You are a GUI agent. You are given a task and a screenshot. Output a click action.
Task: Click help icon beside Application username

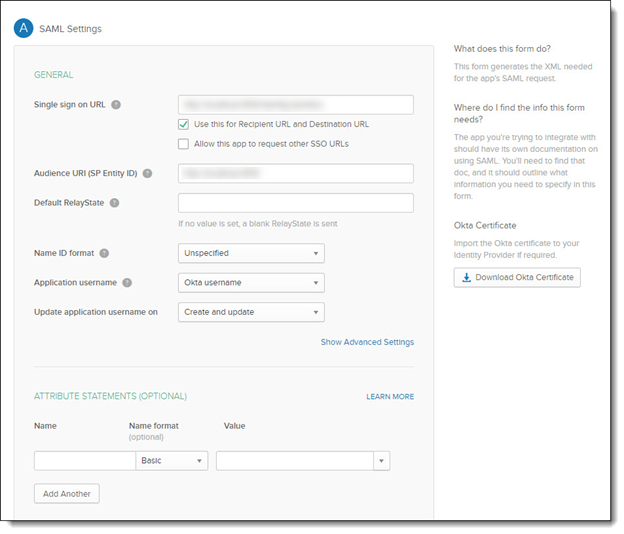[127, 283]
